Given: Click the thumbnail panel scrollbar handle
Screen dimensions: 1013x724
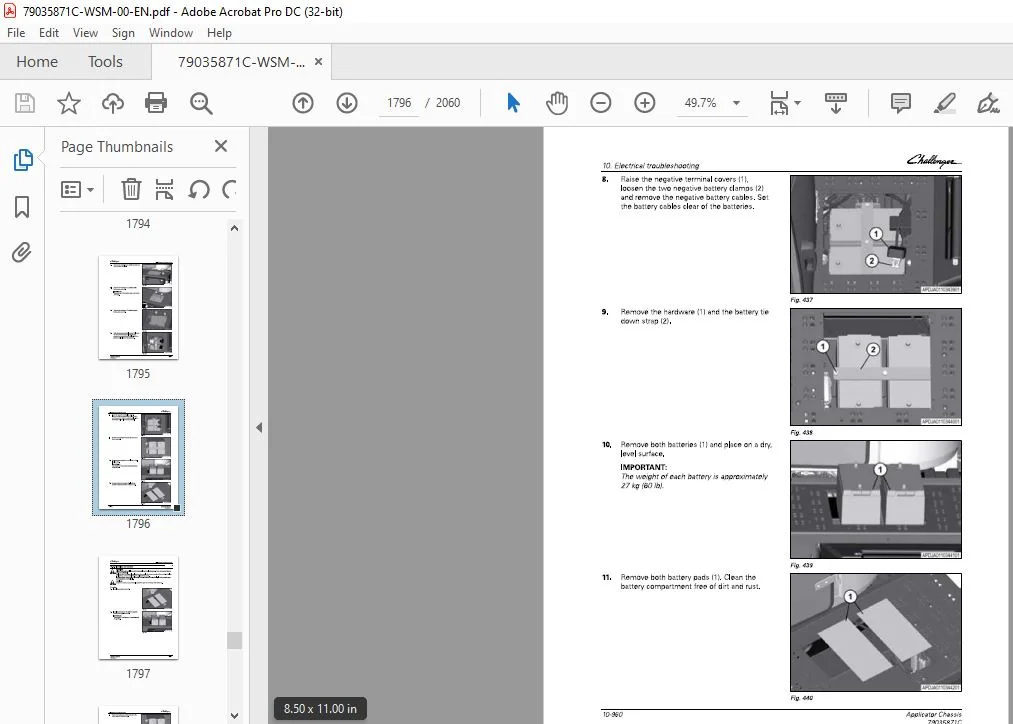Looking at the screenshot, I should pos(235,640).
